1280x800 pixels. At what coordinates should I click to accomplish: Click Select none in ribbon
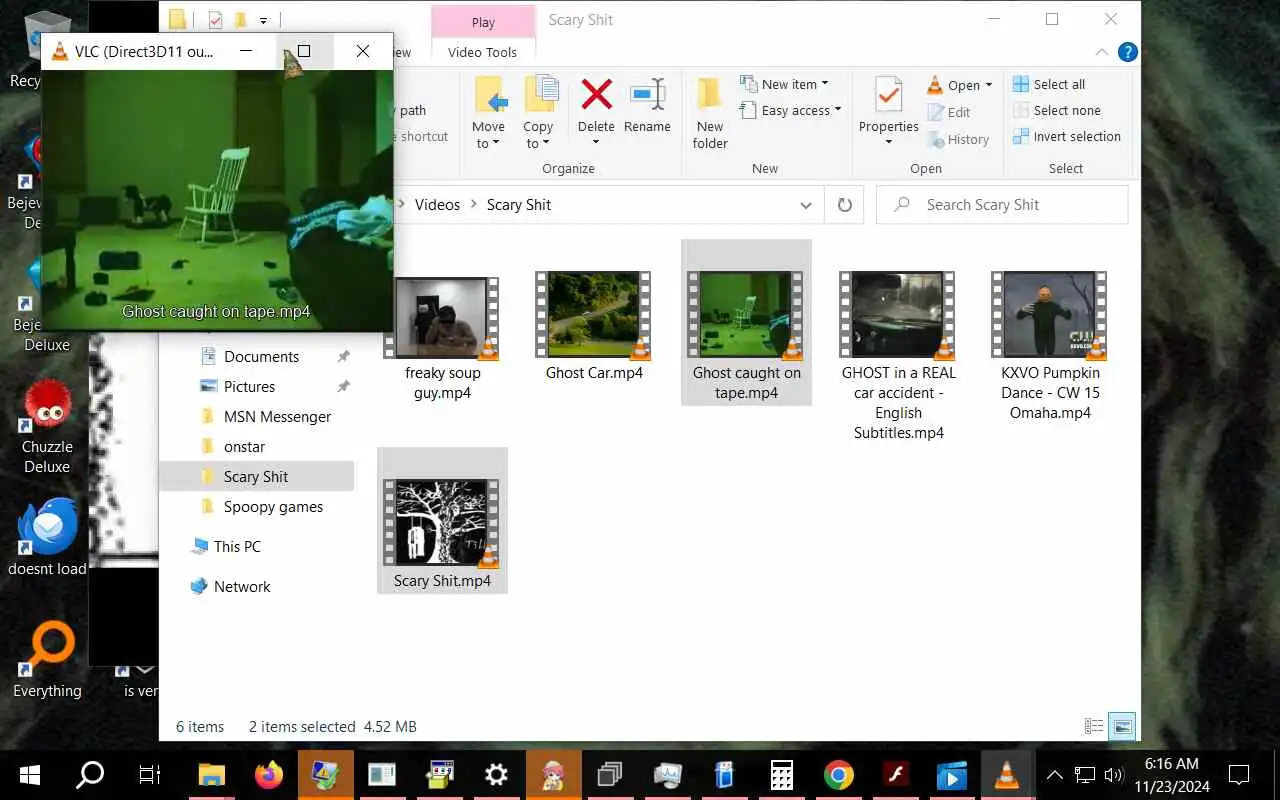click(x=1057, y=110)
